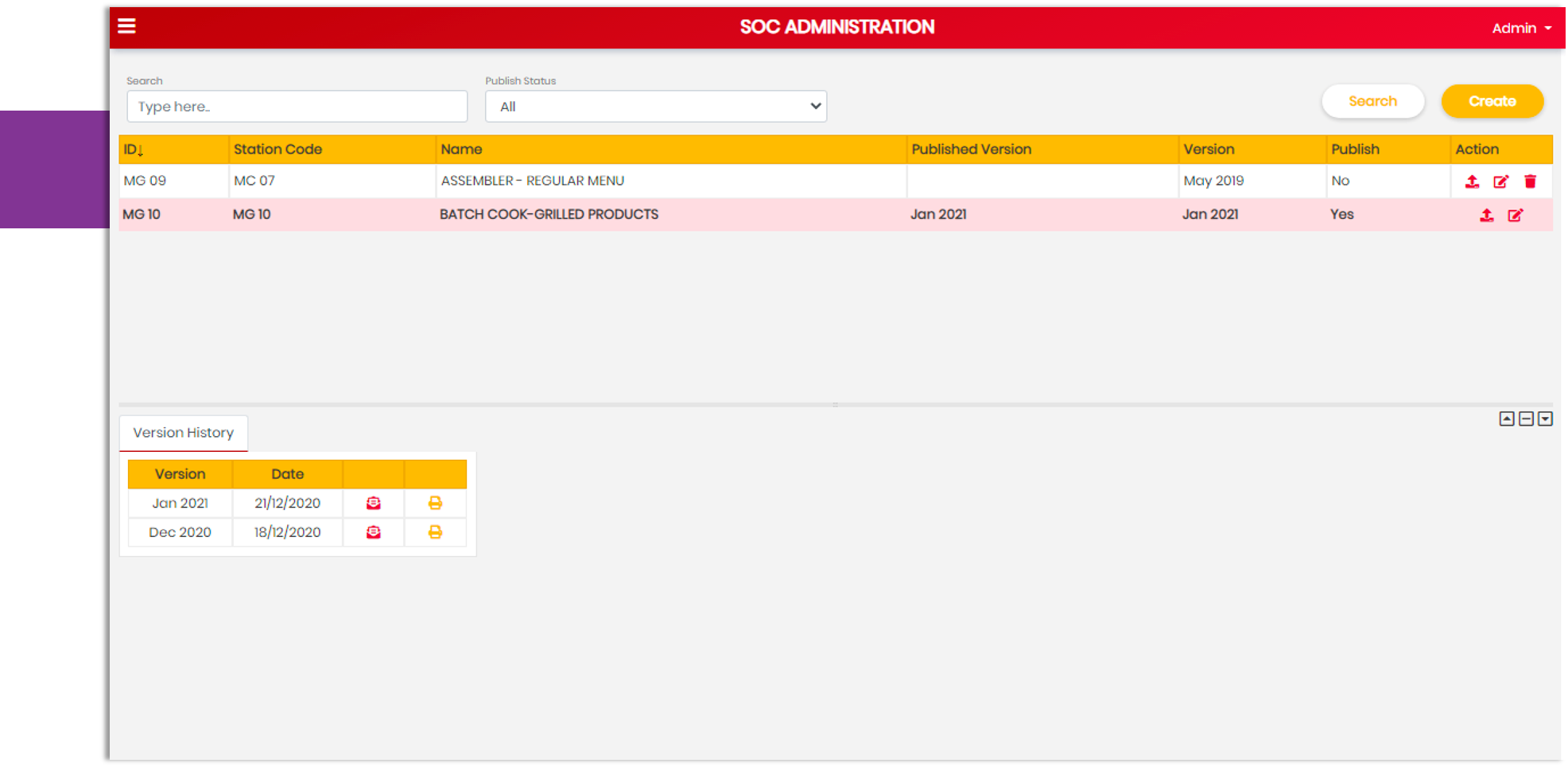This screenshot has width=1568, height=767.
Task: Click the Search button
Action: pos(1372,101)
